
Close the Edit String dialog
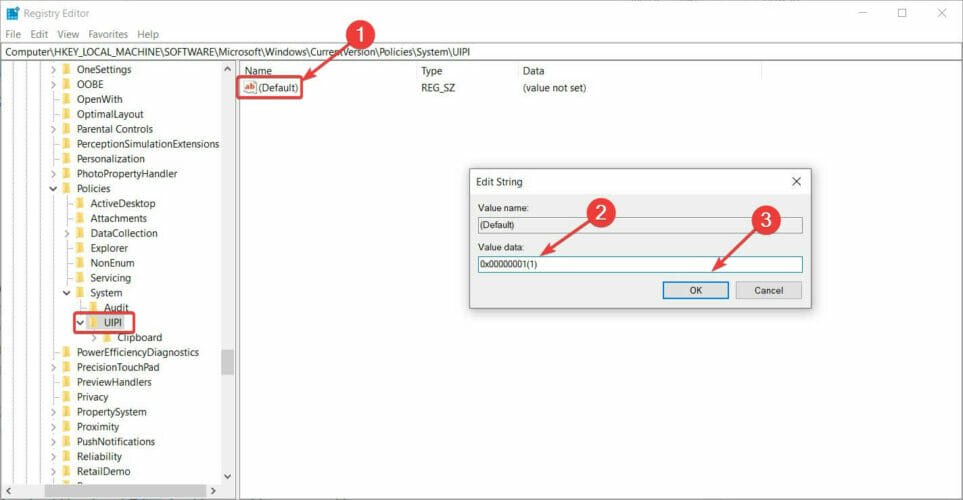click(x=797, y=182)
